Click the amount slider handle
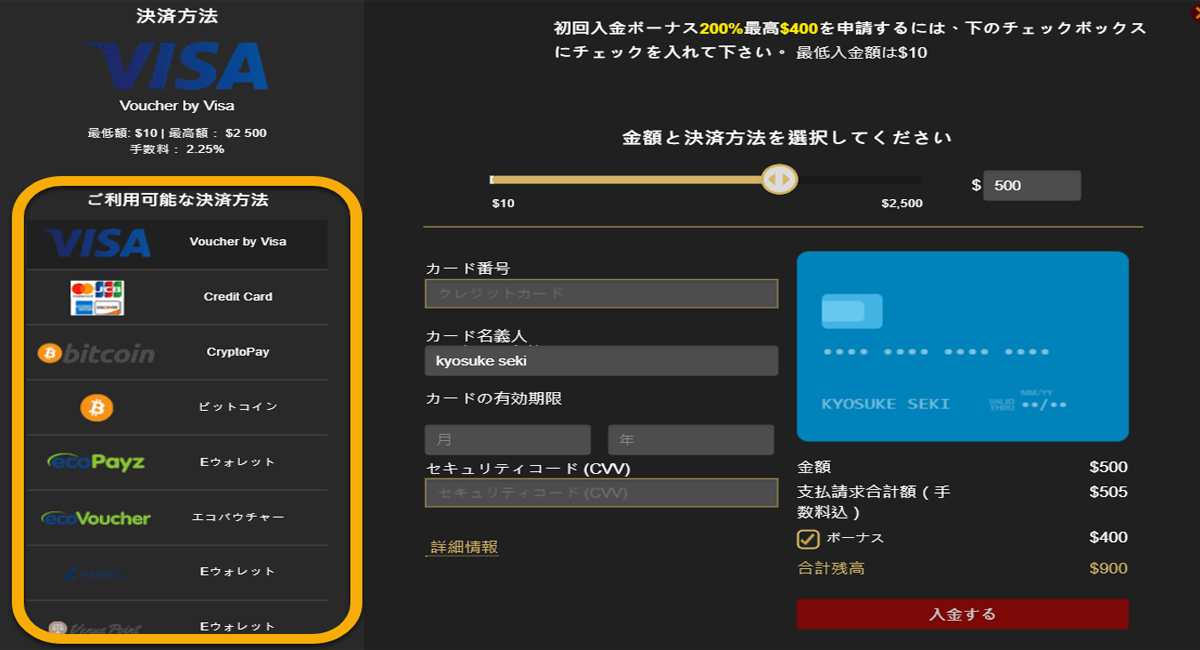 click(x=778, y=180)
